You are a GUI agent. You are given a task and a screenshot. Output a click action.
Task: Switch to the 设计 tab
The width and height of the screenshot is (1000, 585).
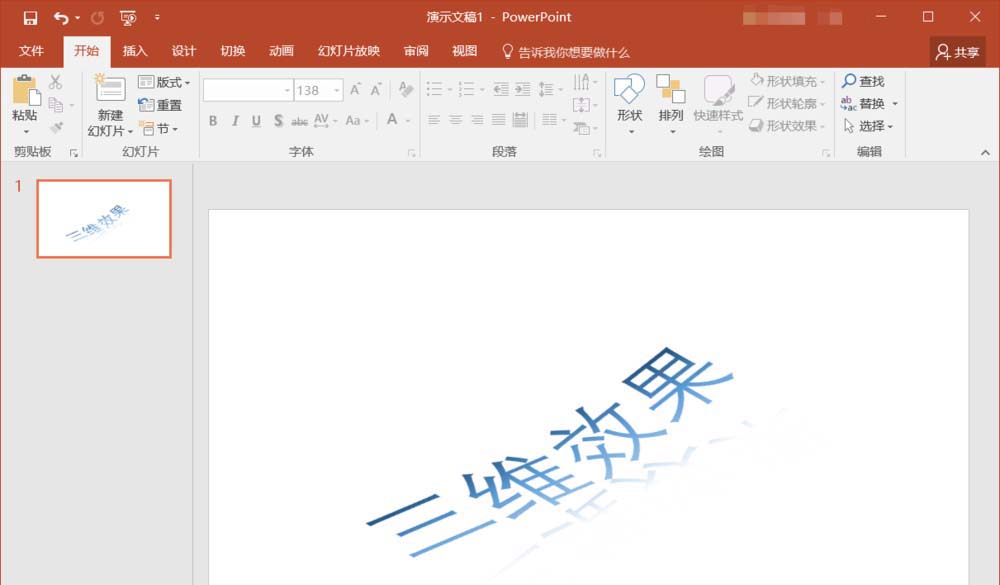(184, 51)
